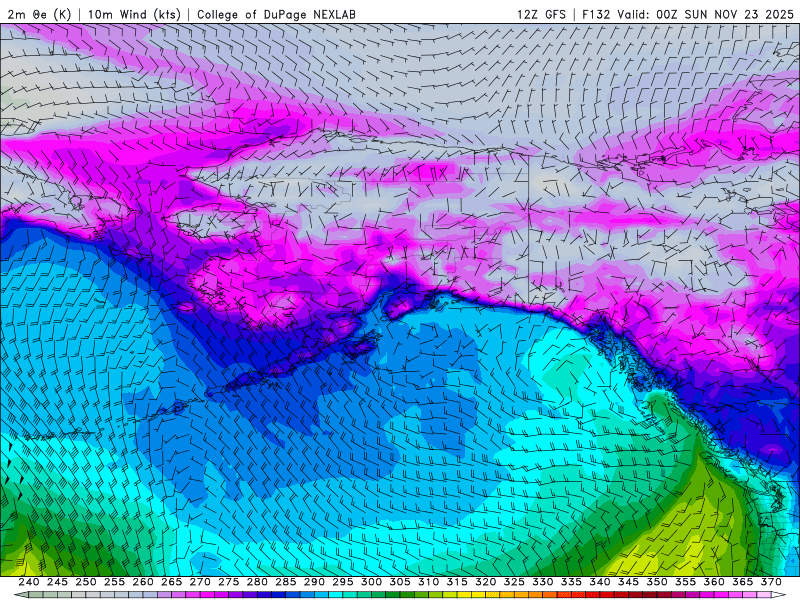
Task: Click the 290 value on the color scale
Action: click(x=314, y=582)
